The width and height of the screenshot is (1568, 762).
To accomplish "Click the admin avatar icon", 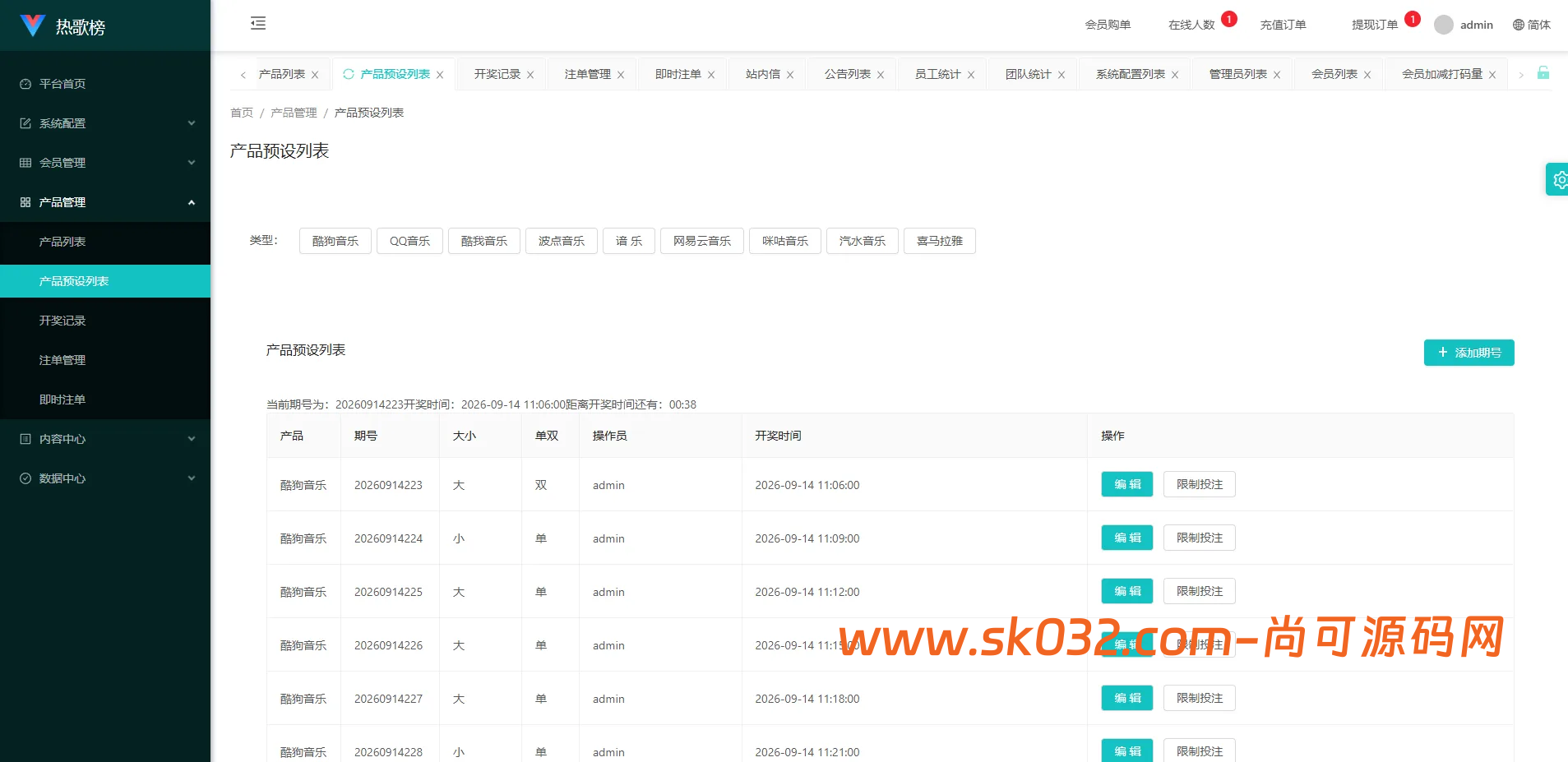I will tap(1444, 25).
